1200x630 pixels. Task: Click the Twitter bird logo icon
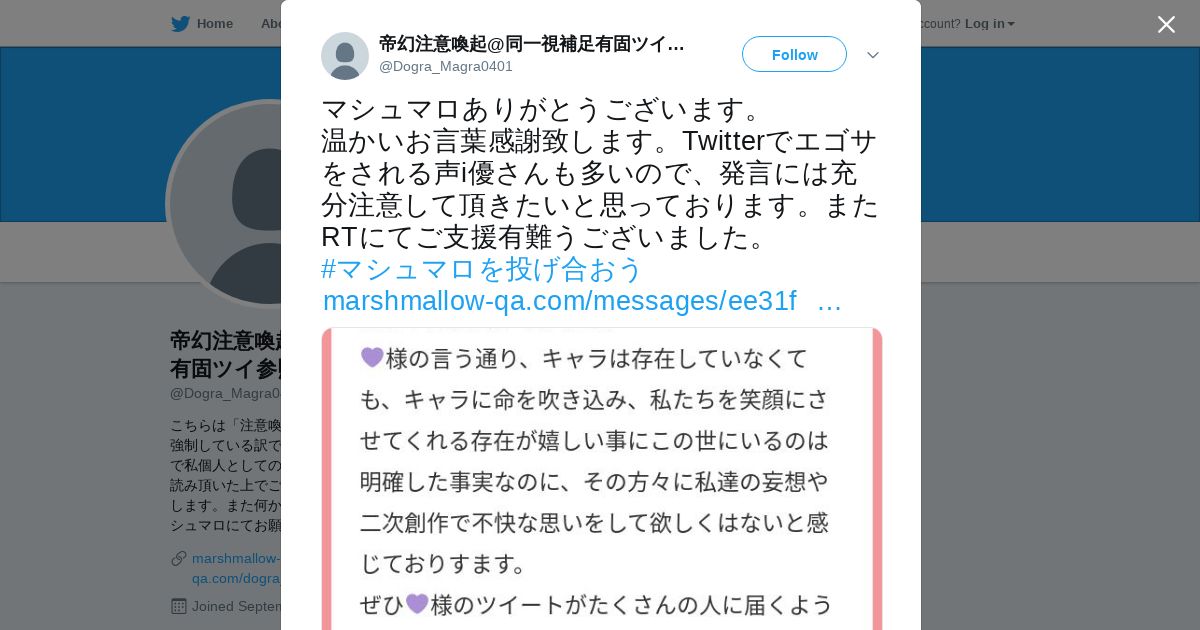[180, 24]
